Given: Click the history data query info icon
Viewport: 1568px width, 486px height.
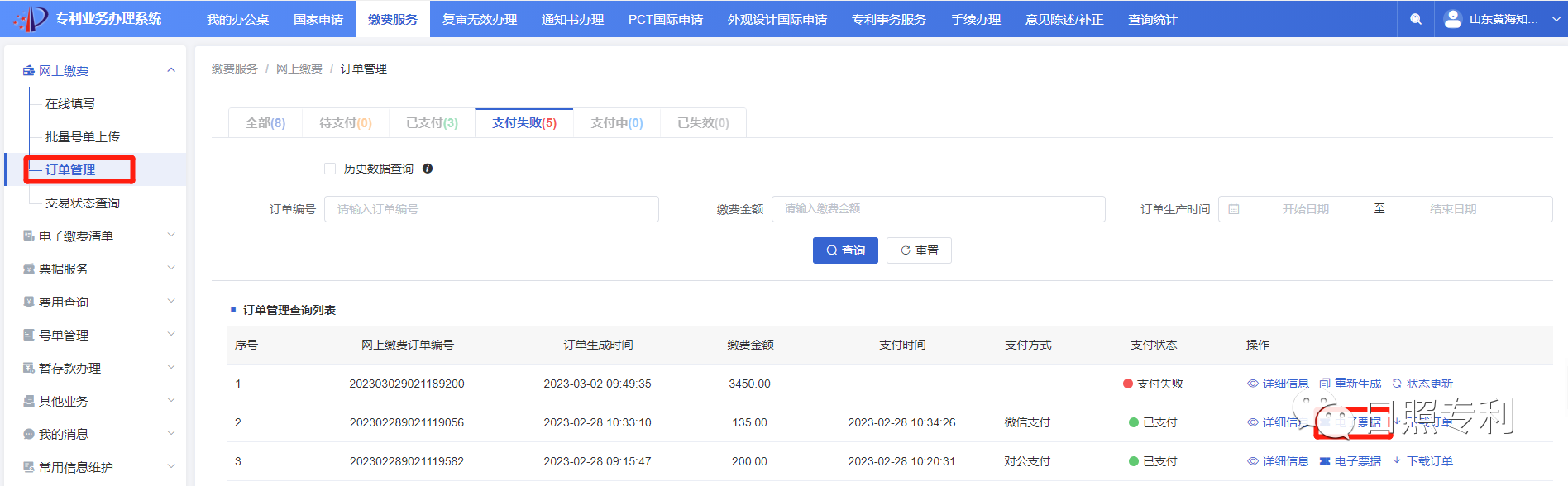Looking at the screenshot, I should tap(428, 169).
